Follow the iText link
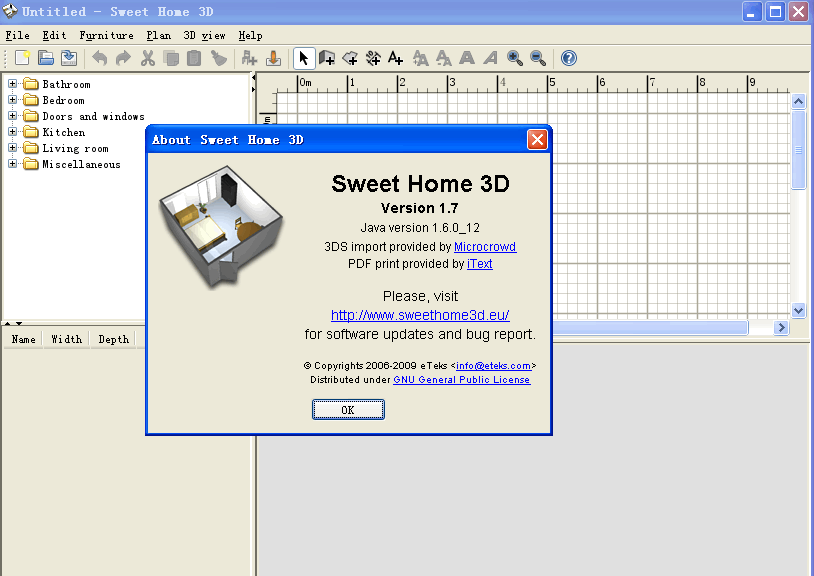Screen dimensions: 814x576 point(480,264)
